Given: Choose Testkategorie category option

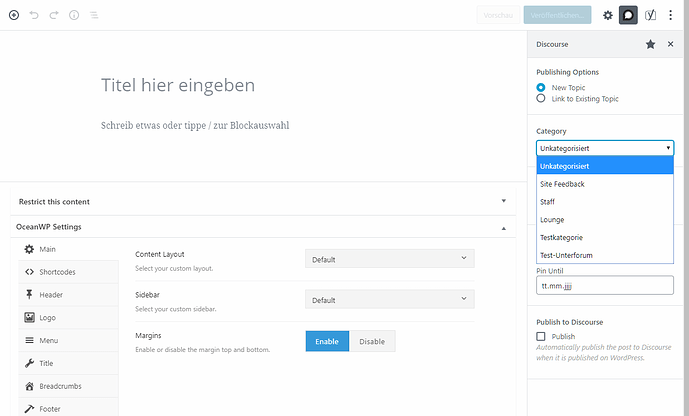Looking at the screenshot, I should [605, 238].
